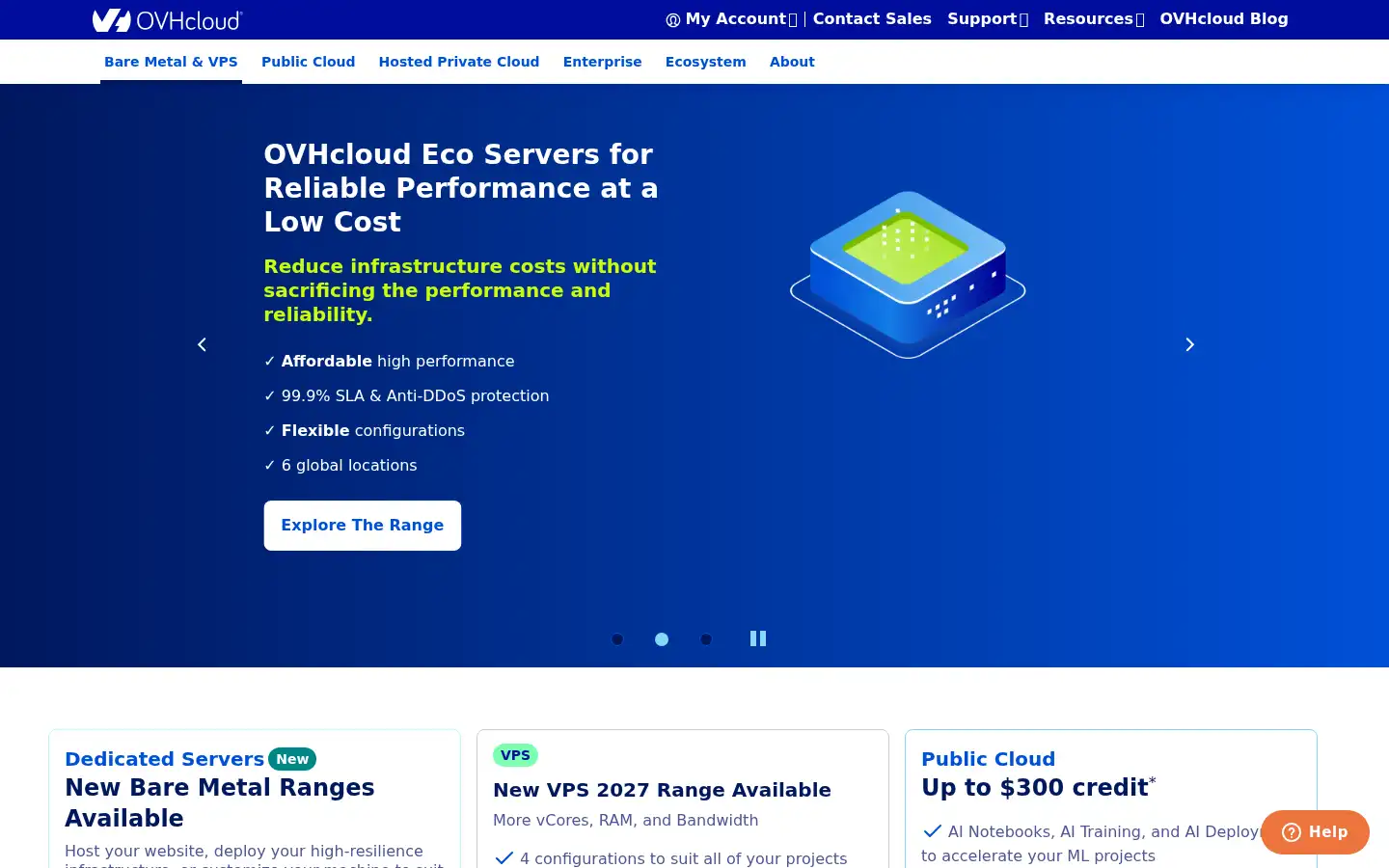Click the 6 global locations line
The width and height of the screenshot is (1389, 868).
[340, 465]
